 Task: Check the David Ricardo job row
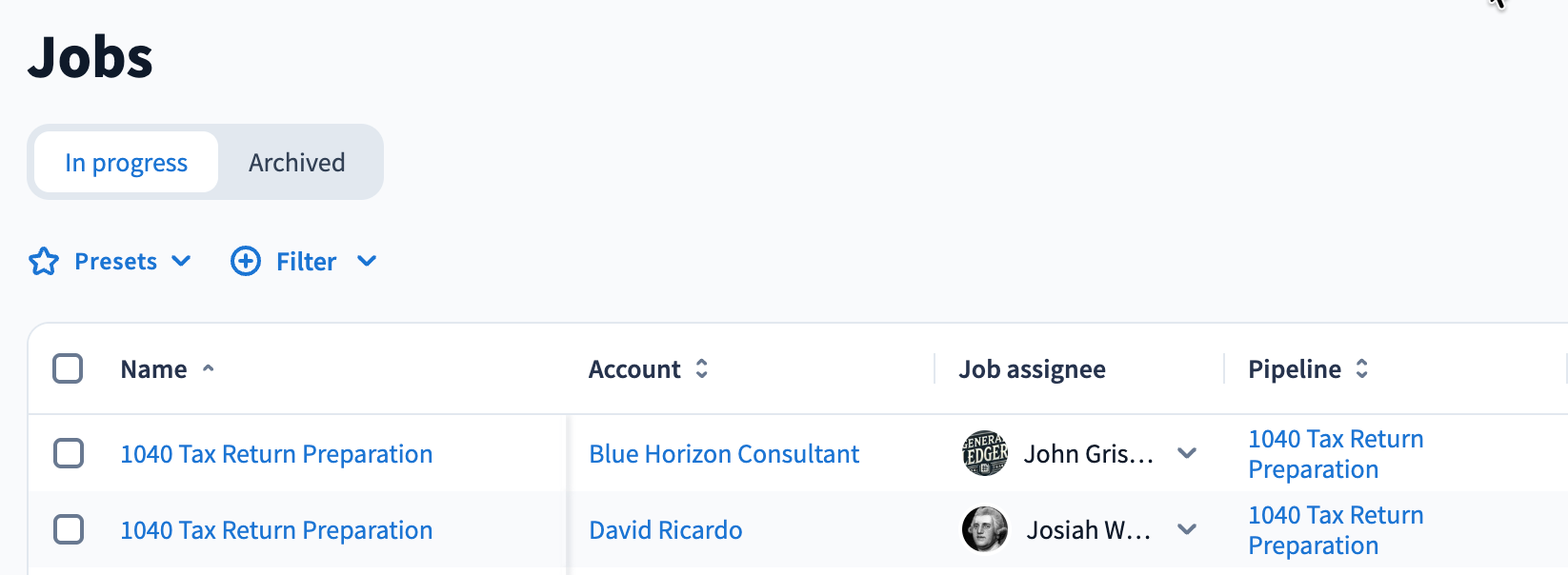click(x=69, y=529)
